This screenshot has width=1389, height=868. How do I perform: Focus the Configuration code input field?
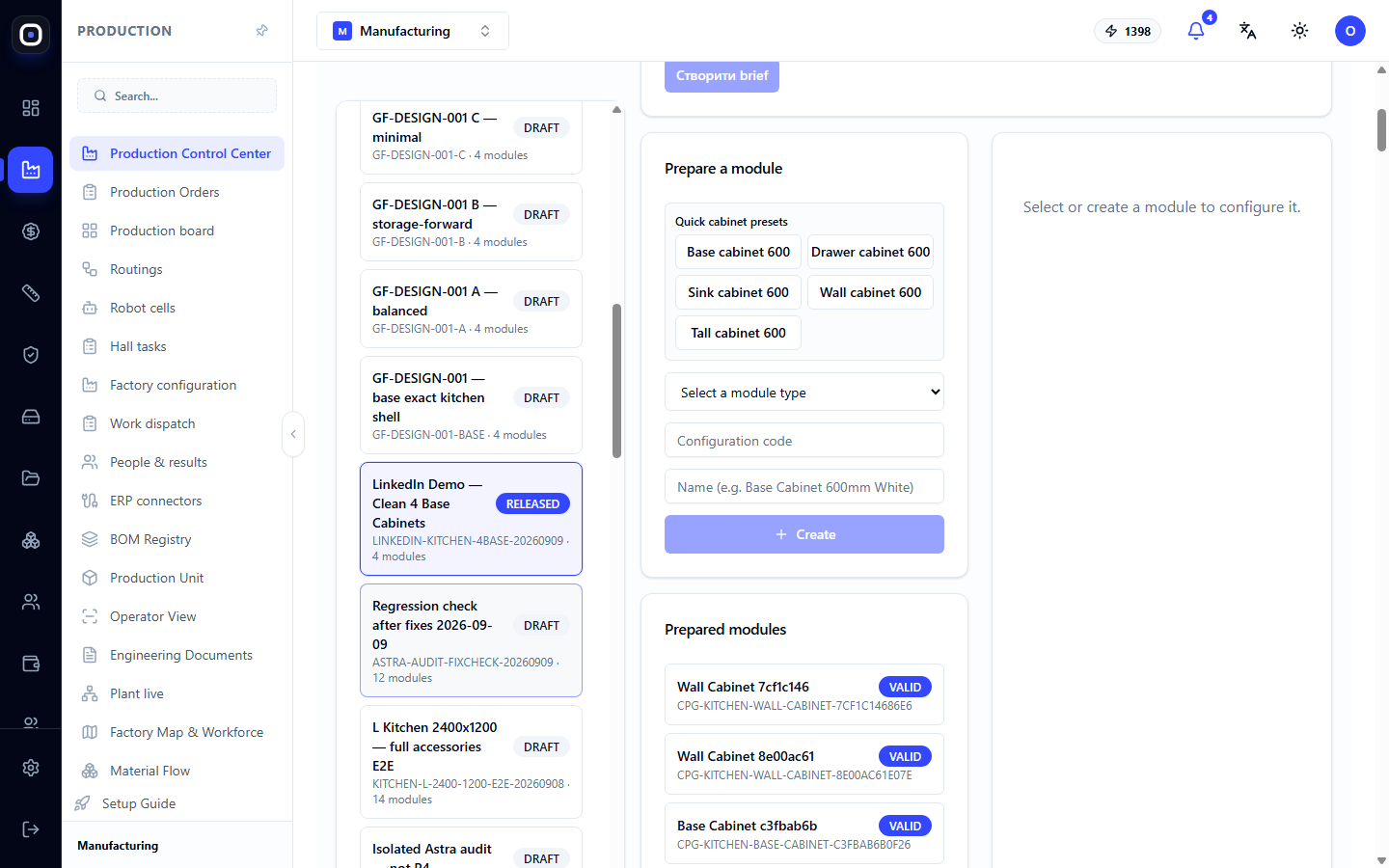click(x=804, y=441)
